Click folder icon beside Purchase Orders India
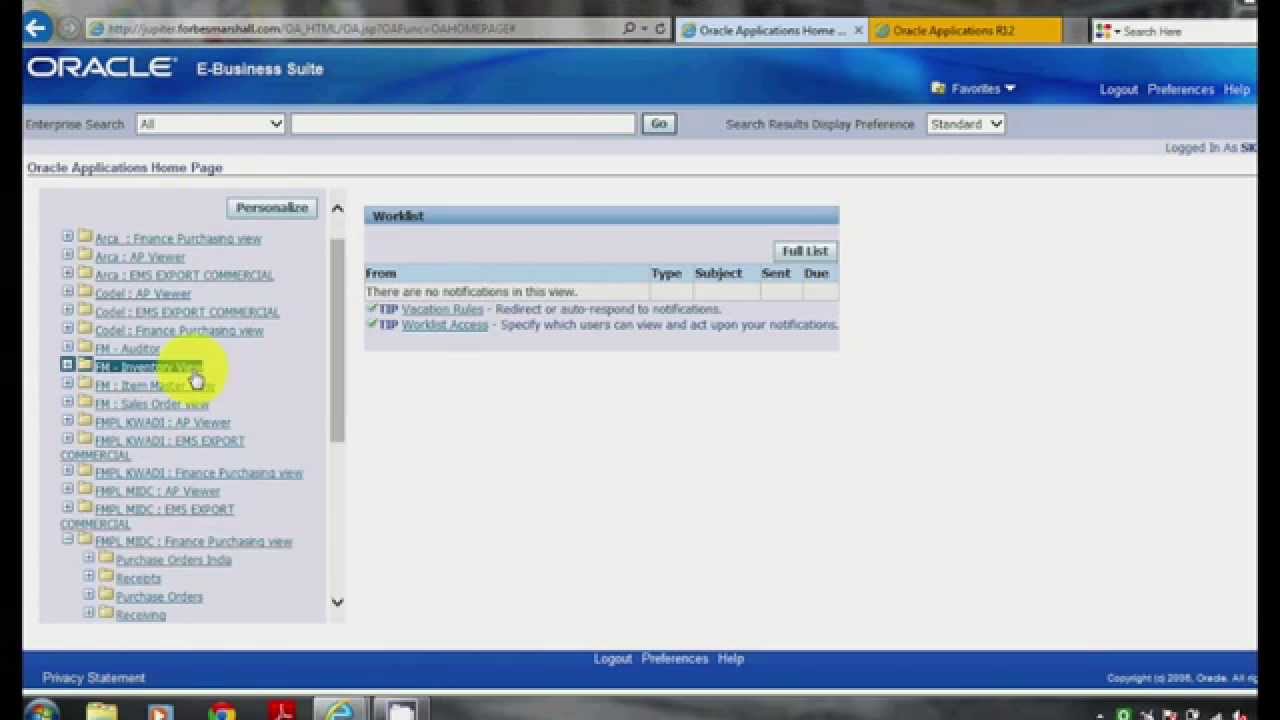 click(x=106, y=558)
